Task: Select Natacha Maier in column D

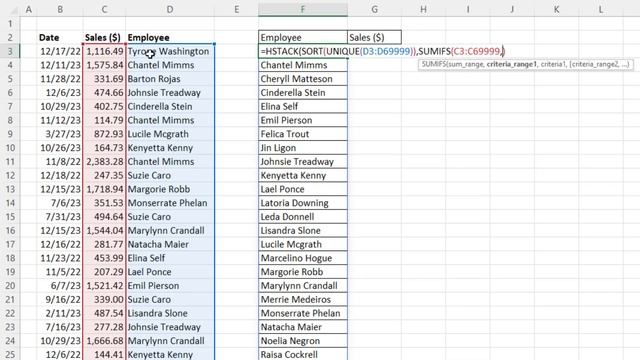Action: [x=170, y=244]
